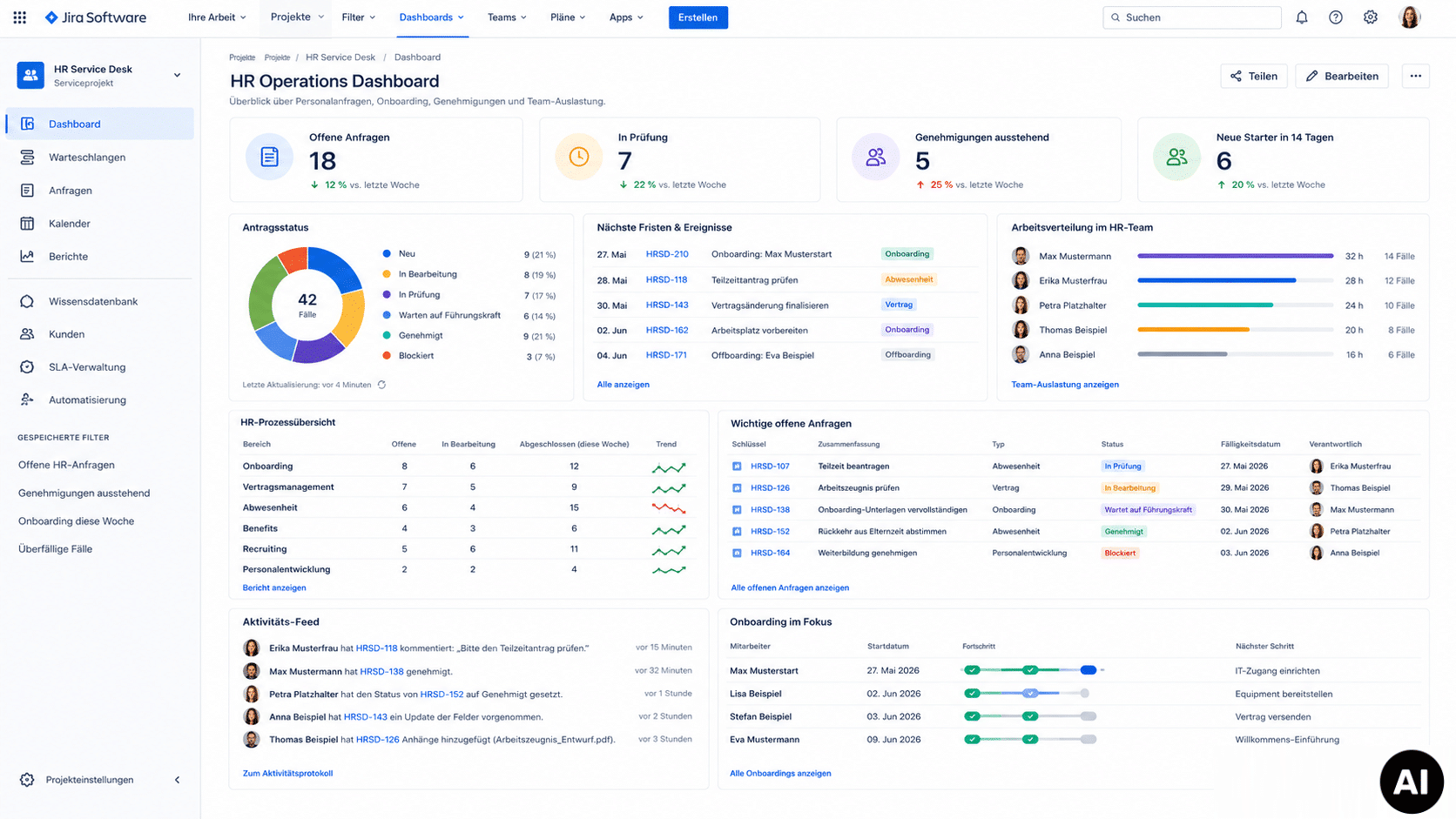Click the Abwesenheit trend sparkline
Screen dimensions: 1456x819
tap(669, 508)
